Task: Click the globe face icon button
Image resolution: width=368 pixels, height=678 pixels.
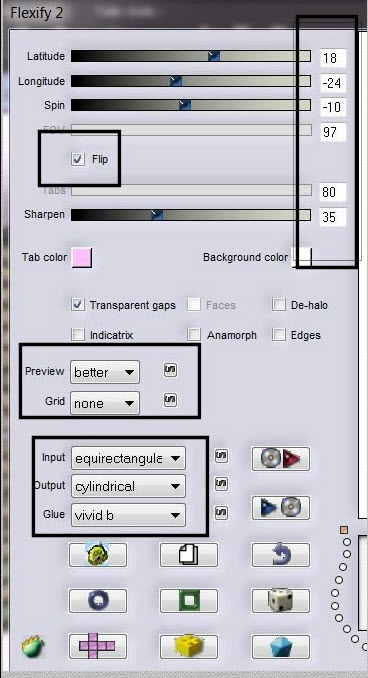Action: 98,555
